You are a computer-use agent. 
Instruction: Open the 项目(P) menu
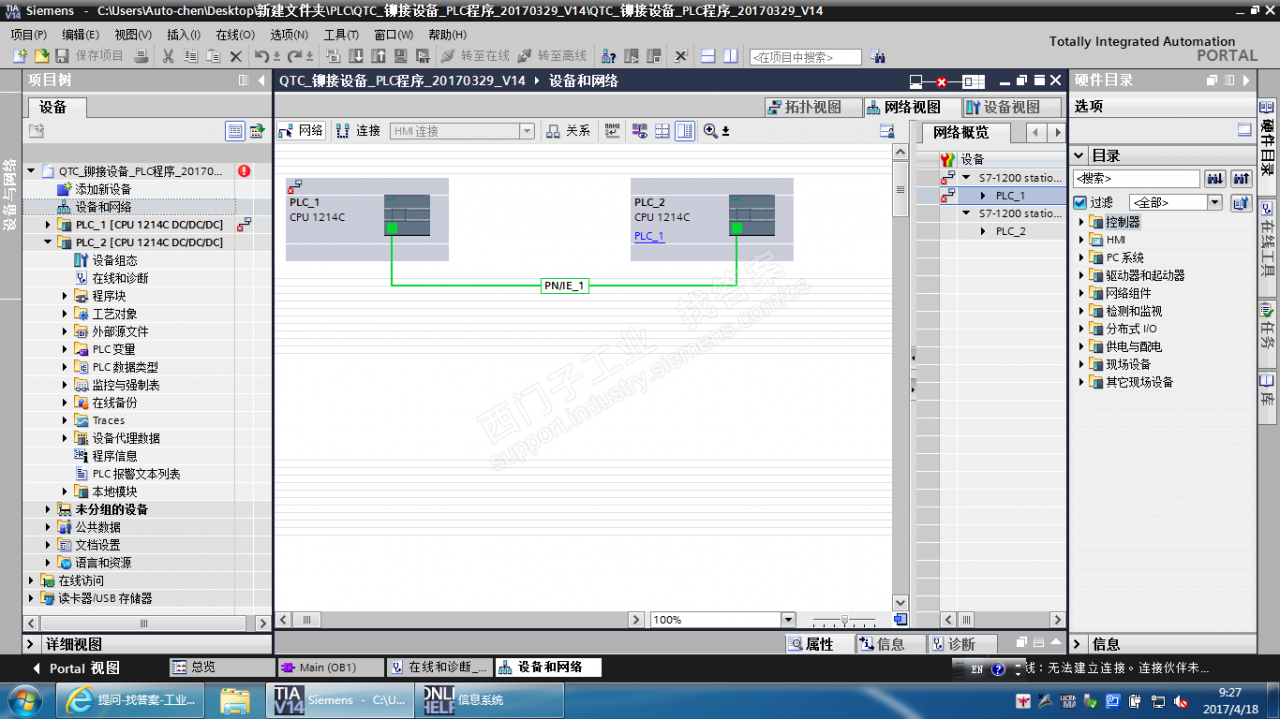tap(28, 34)
